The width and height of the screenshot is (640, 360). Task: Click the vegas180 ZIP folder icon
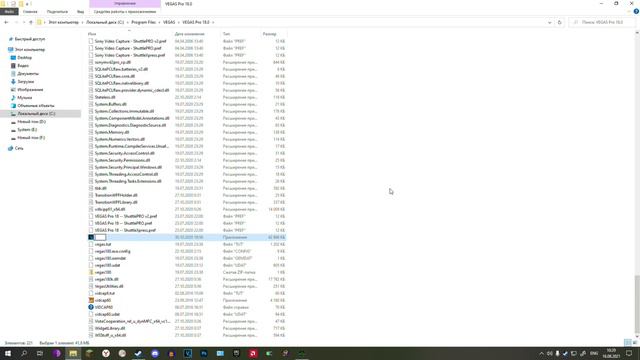(x=91, y=272)
